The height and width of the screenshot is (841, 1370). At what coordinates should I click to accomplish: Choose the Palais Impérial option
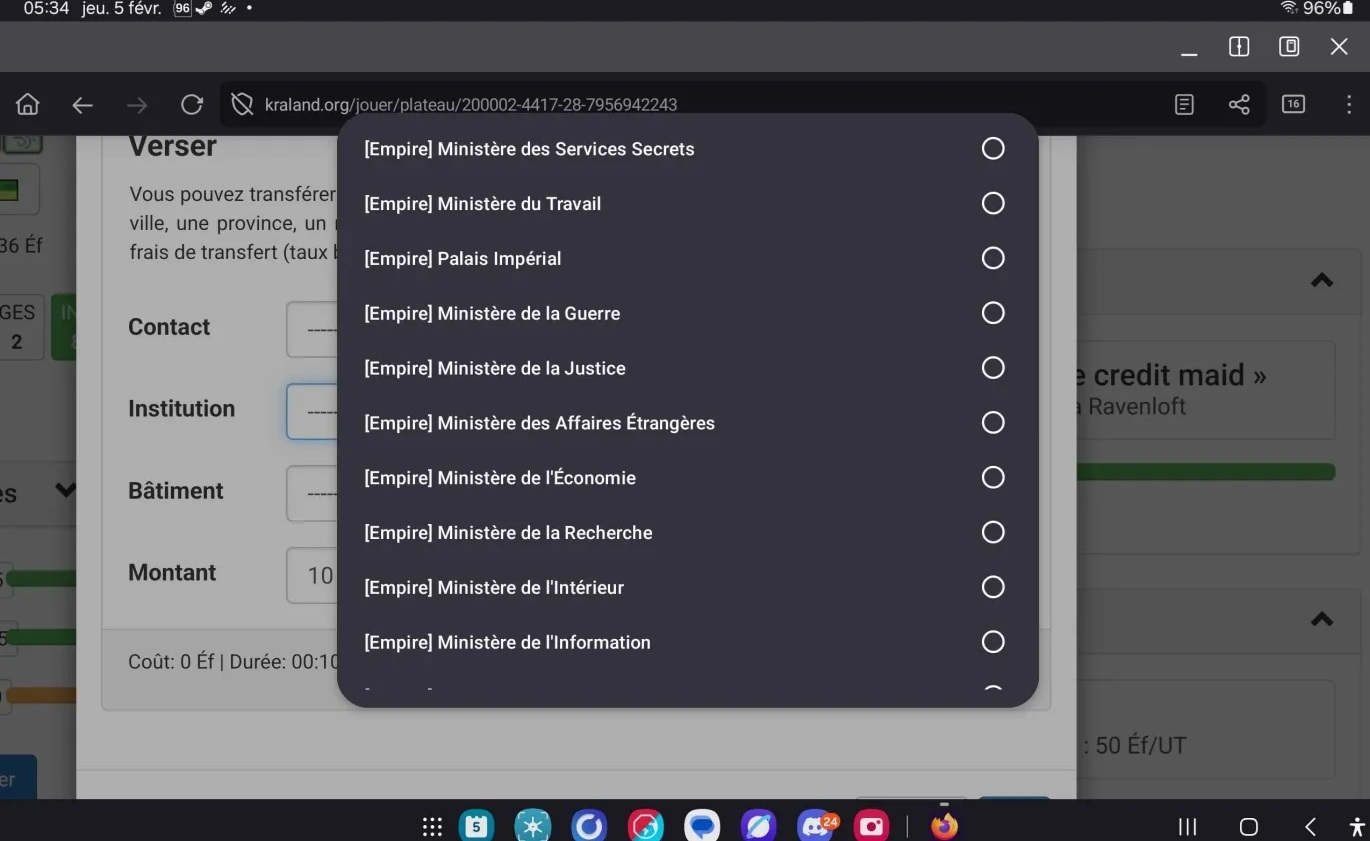pyautogui.click(x=687, y=259)
